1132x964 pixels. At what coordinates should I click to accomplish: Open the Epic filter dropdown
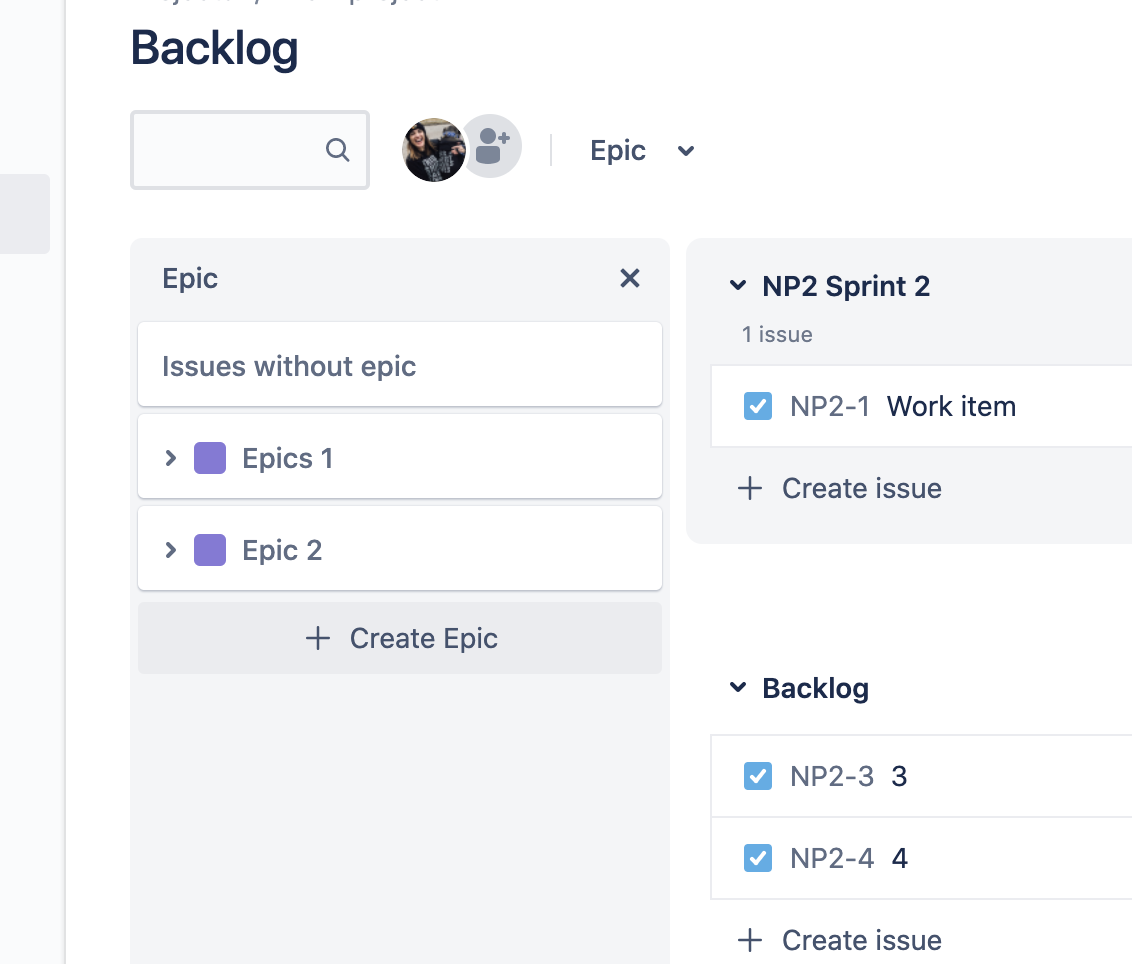click(685, 150)
